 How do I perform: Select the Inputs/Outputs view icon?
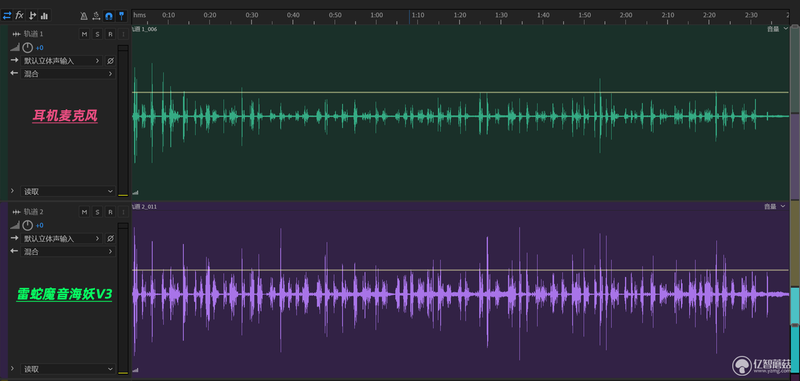7,16
